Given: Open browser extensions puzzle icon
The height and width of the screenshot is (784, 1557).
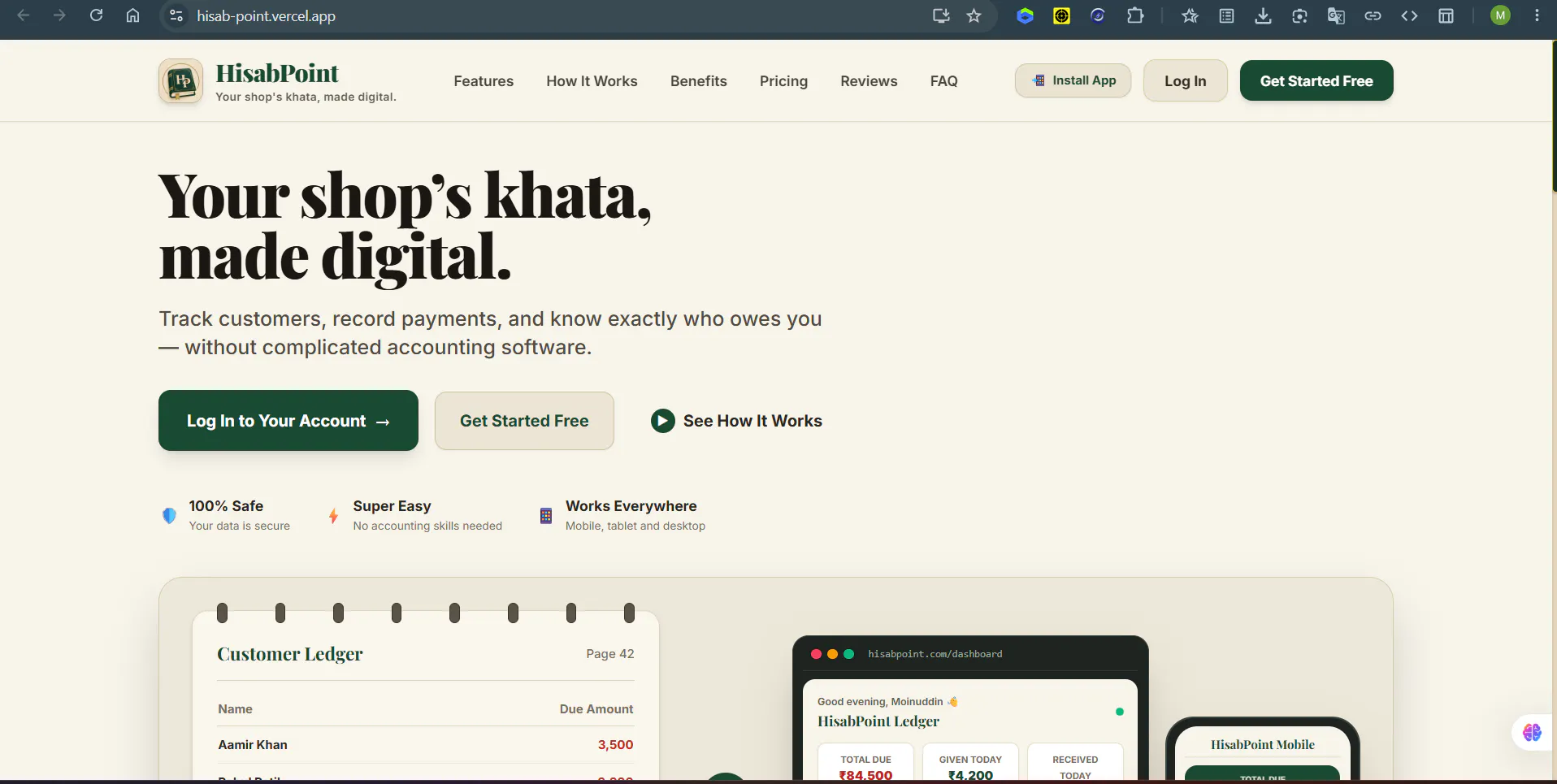Looking at the screenshot, I should [x=1135, y=15].
